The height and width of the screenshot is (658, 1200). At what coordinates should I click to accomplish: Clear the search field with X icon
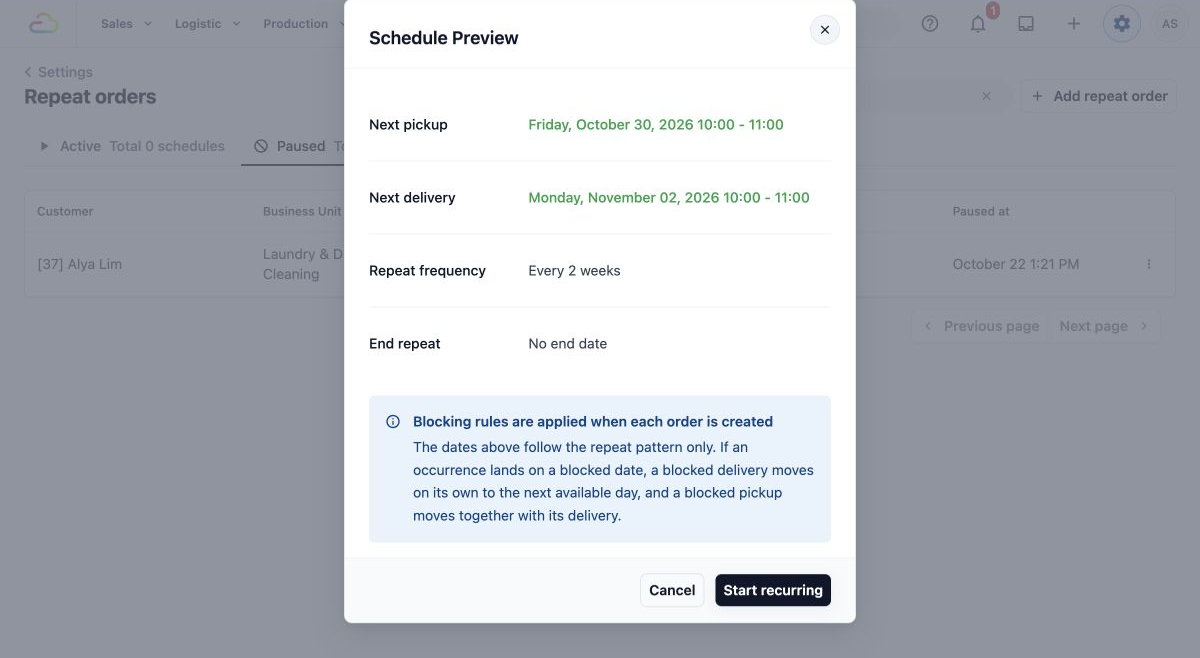986,96
